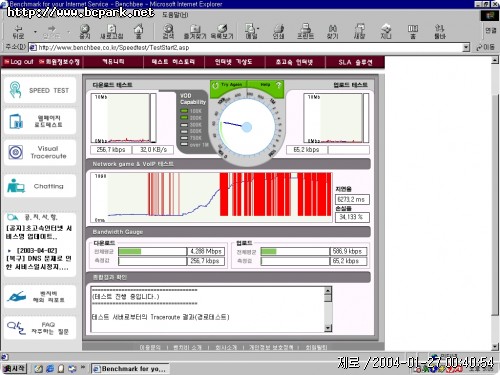500x375 pixels.
Task: Click the 65.2 kbps upload value under graph
Action: (x=307, y=150)
